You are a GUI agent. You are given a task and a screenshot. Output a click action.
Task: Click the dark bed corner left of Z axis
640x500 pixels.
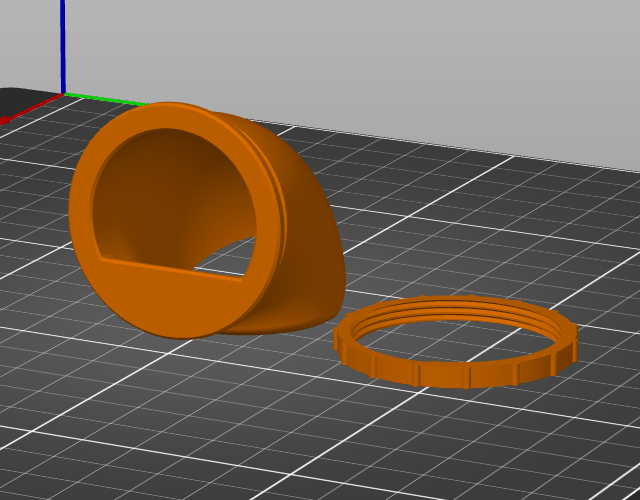tap(24, 98)
